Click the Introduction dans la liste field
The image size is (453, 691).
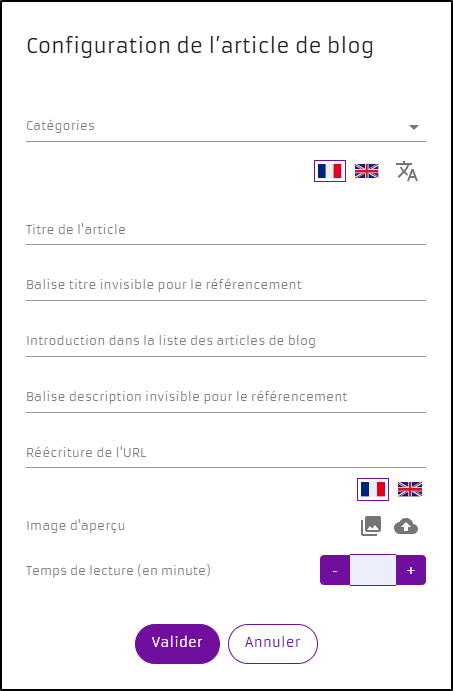226,341
